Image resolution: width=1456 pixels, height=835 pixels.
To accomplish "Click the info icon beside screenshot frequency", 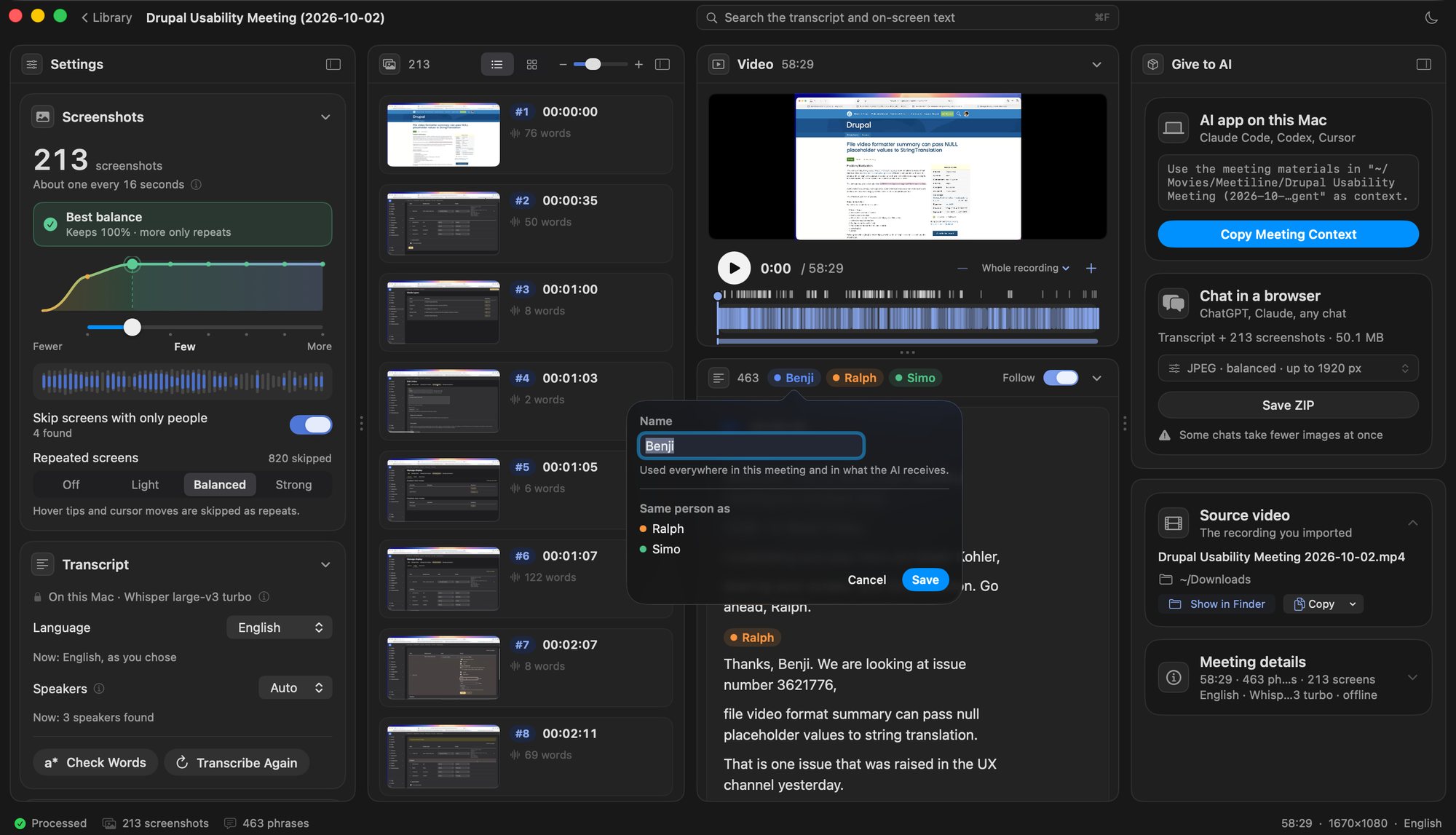I will tap(196, 184).
